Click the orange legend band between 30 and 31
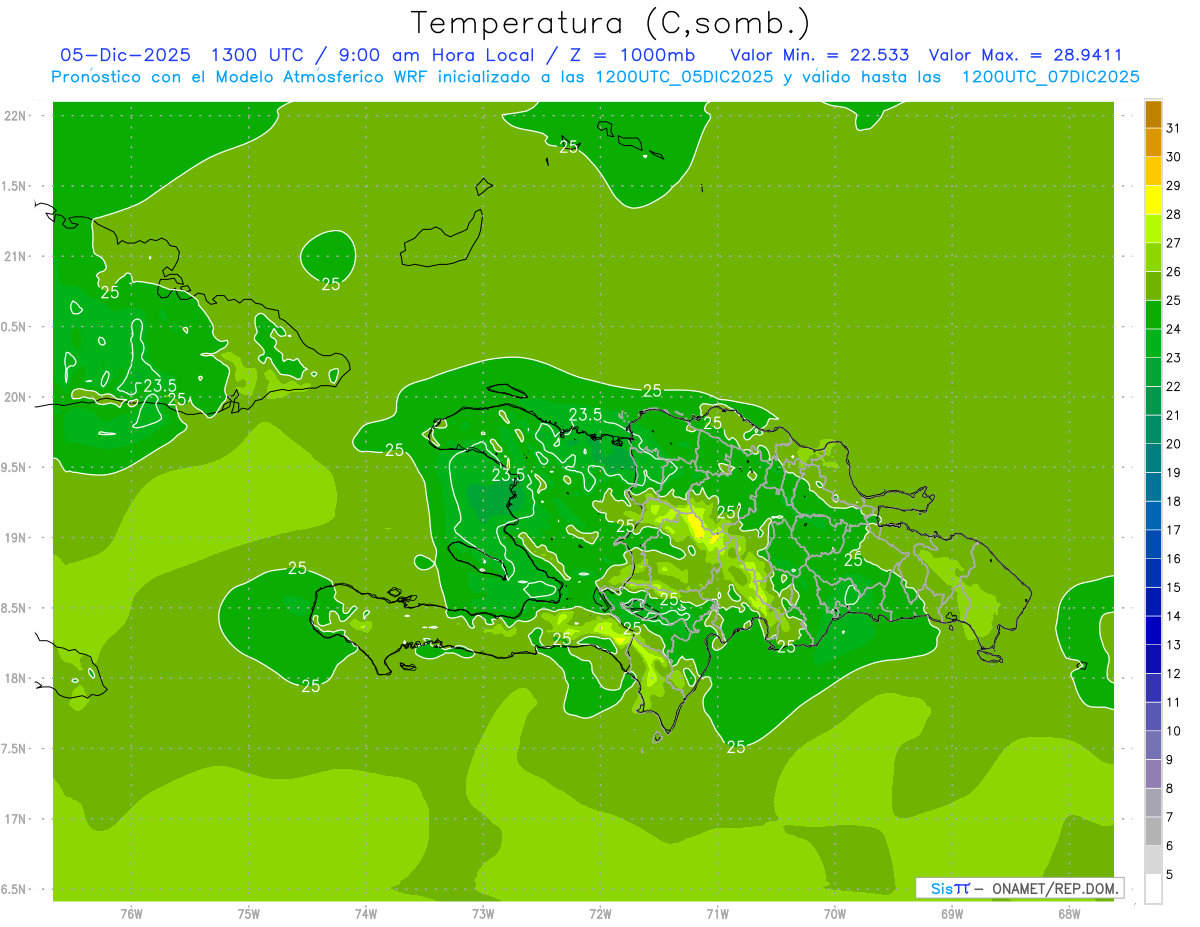The image size is (1200, 927). click(x=1153, y=143)
